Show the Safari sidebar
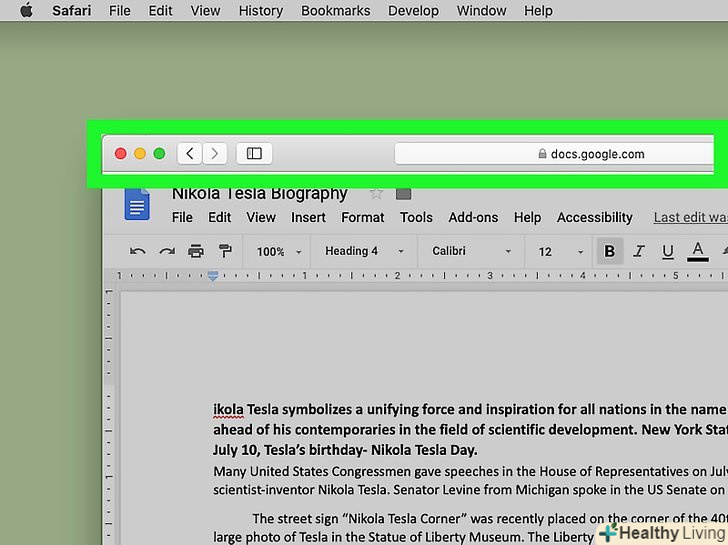Image resolution: width=728 pixels, height=545 pixels. (255, 154)
